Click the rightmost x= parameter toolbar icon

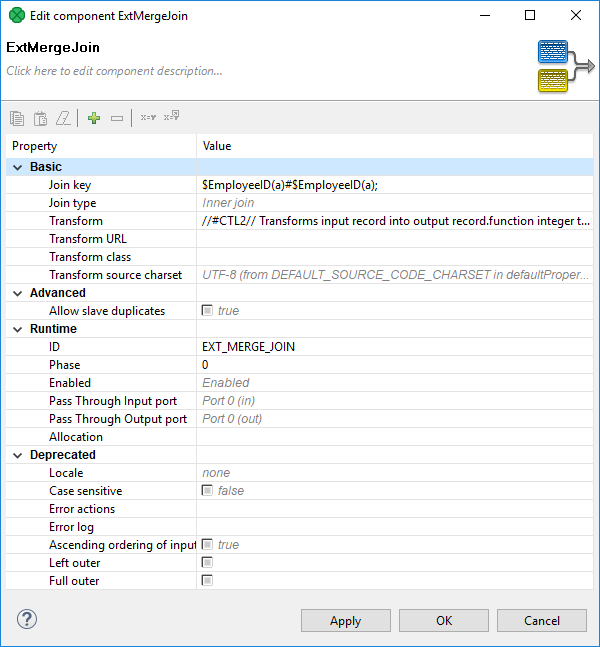pos(171,118)
